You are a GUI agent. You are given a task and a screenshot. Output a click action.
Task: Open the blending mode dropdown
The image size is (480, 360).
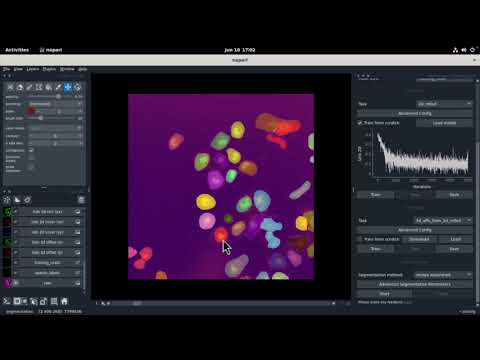pos(55,104)
